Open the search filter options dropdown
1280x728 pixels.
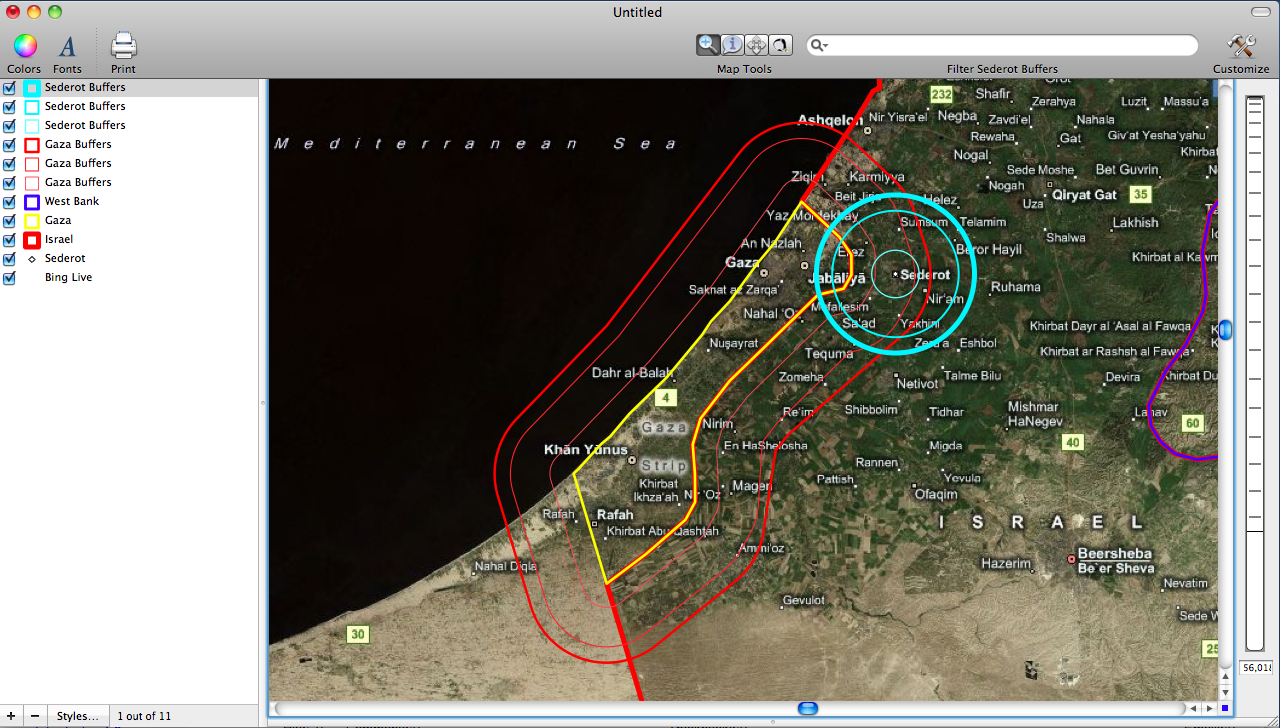point(820,45)
